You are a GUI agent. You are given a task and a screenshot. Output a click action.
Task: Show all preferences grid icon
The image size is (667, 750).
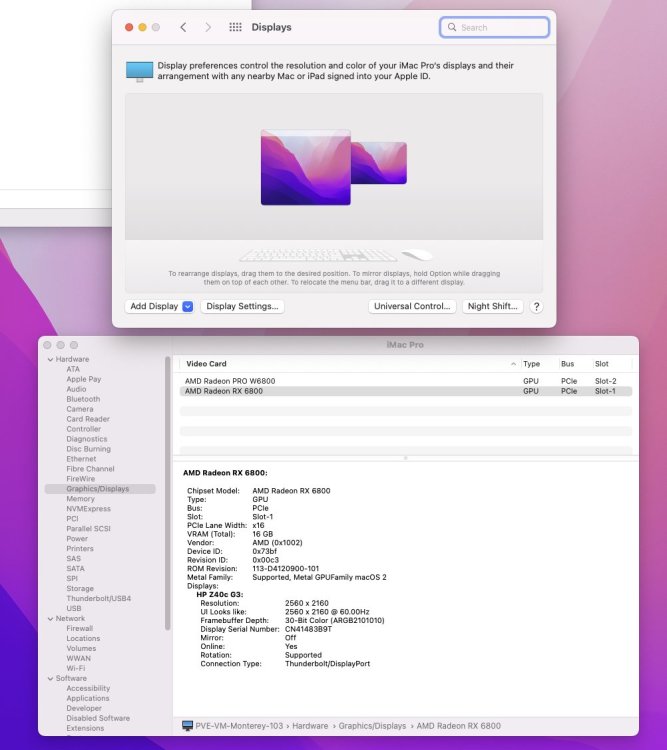(x=235, y=27)
